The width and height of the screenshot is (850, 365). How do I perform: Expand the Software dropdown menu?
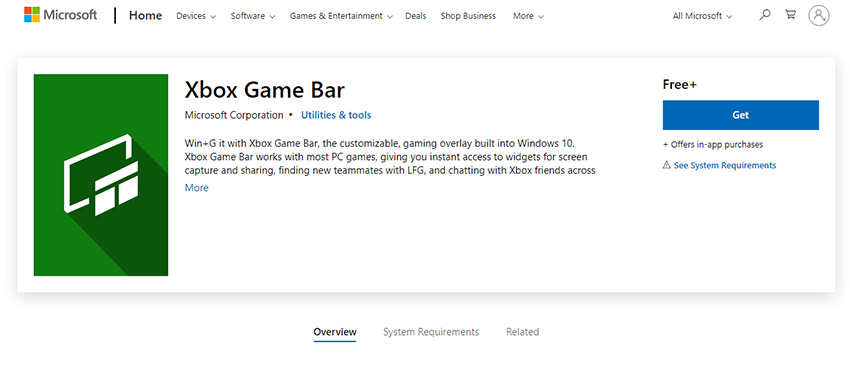click(x=253, y=16)
